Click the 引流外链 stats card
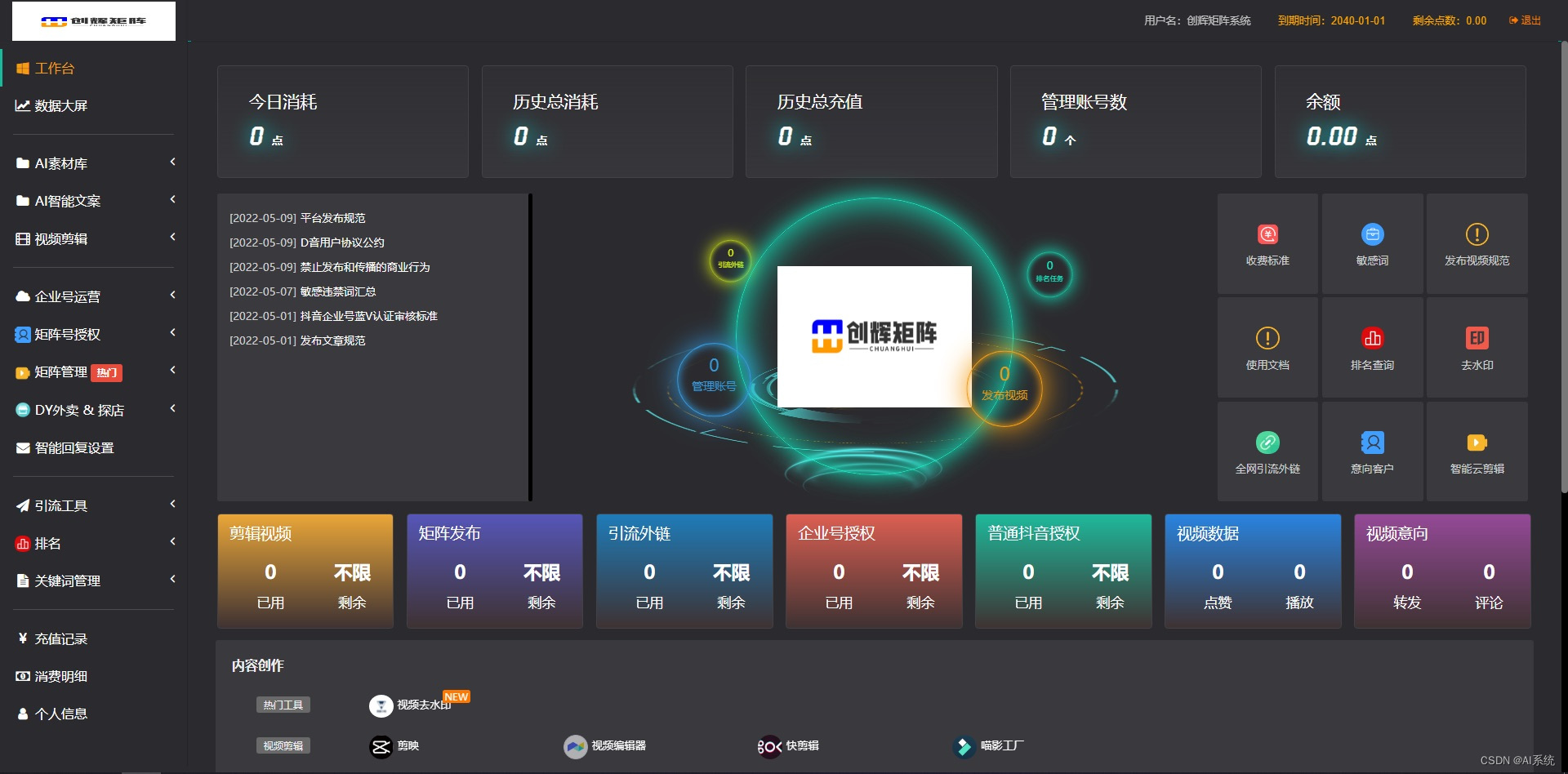Viewport: 1568px width, 774px height. tap(684, 571)
